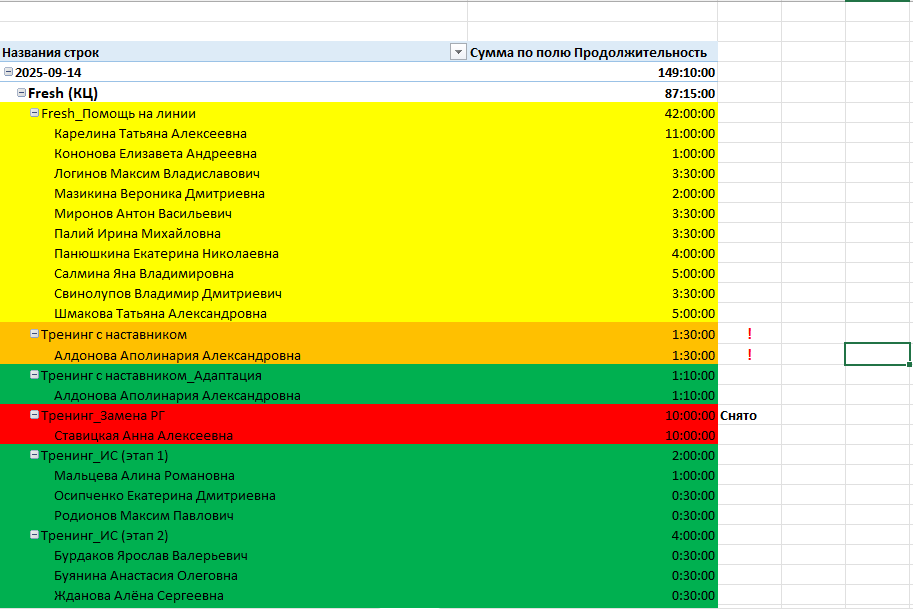The width and height of the screenshot is (913, 609).
Task: Collapse Тренинг с наставником_Адаптация group
Action: tap(34, 375)
